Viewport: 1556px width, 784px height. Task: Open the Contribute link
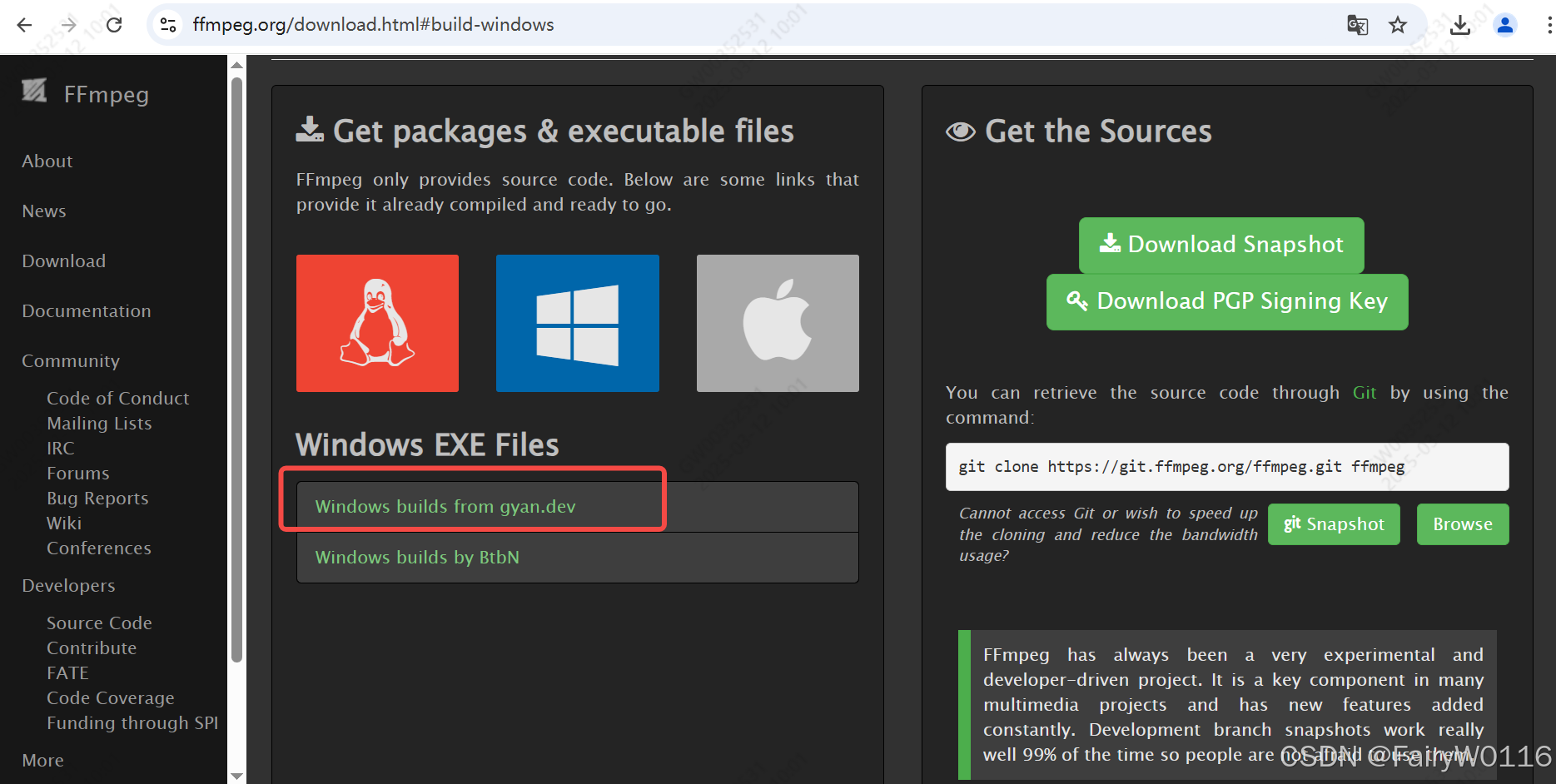pyautogui.click(x=92, y=648)
